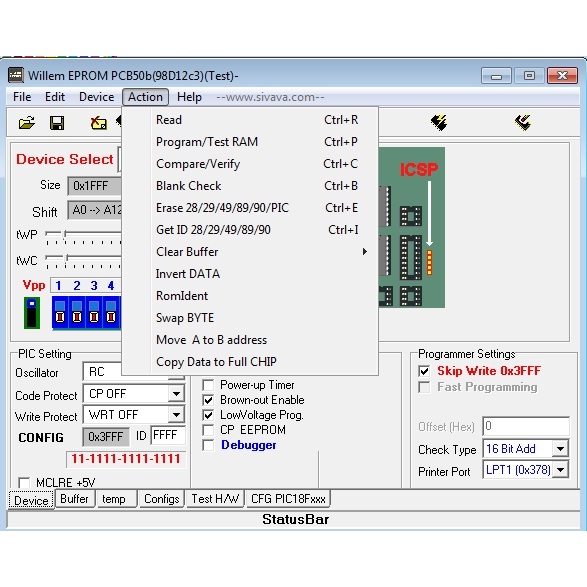The width and height of the screenshot is (587, 587).
Task: Select the Device tab
Action: pyautogui.click(x=31, y=501)
